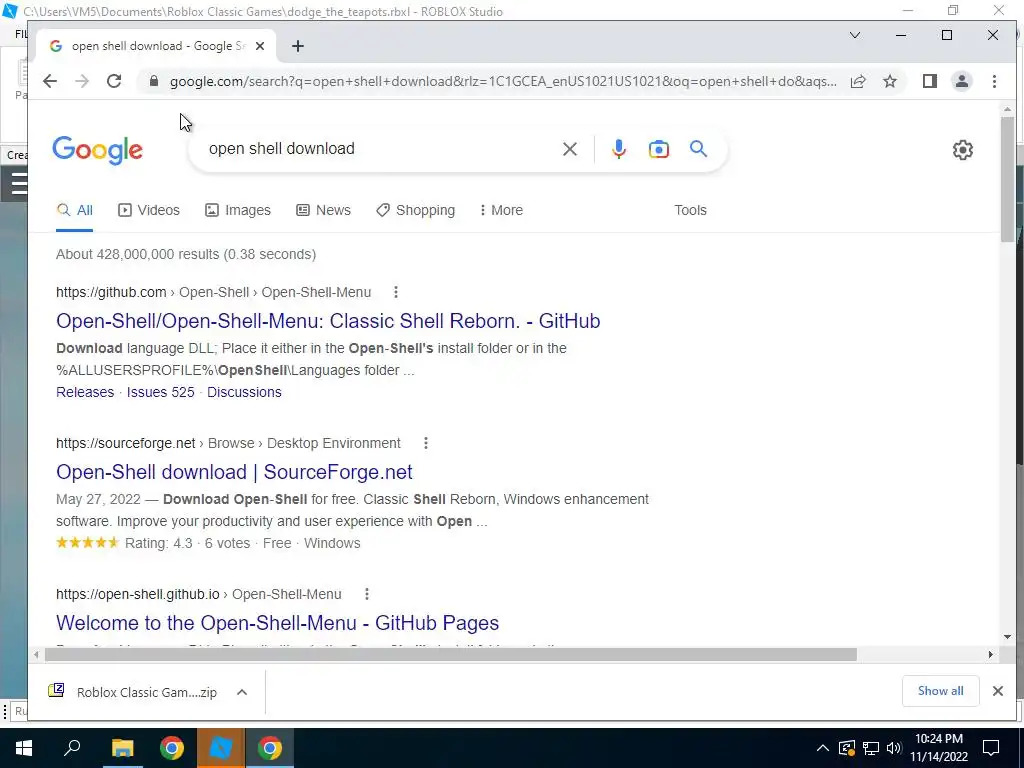Open options dots for the sourceforge.net result
Image resolution: width=1024 pixels, height=768 pixels.
pyautogui.click(x=426, y=443)
